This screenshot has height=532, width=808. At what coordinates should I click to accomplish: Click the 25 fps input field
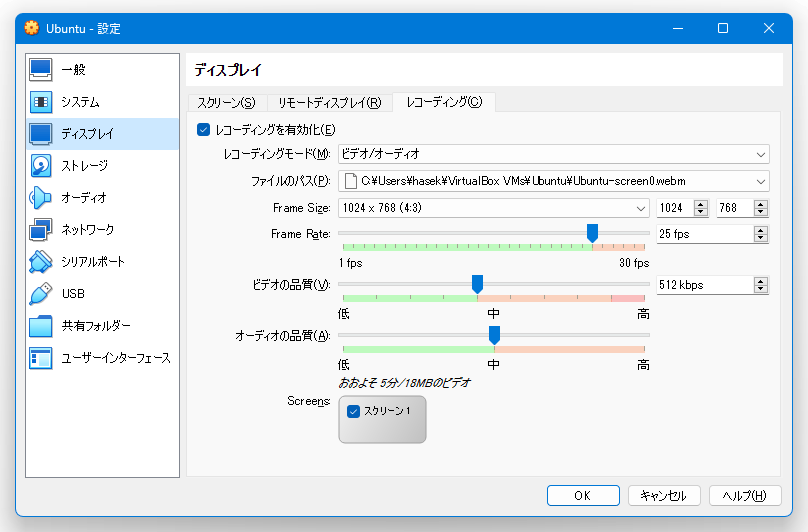[705, 234]
